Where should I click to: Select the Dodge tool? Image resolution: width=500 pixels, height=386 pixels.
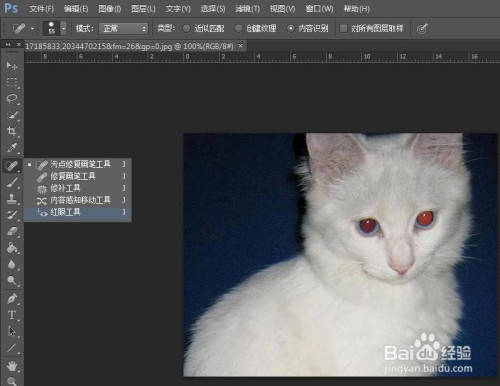tap(12, 281)
